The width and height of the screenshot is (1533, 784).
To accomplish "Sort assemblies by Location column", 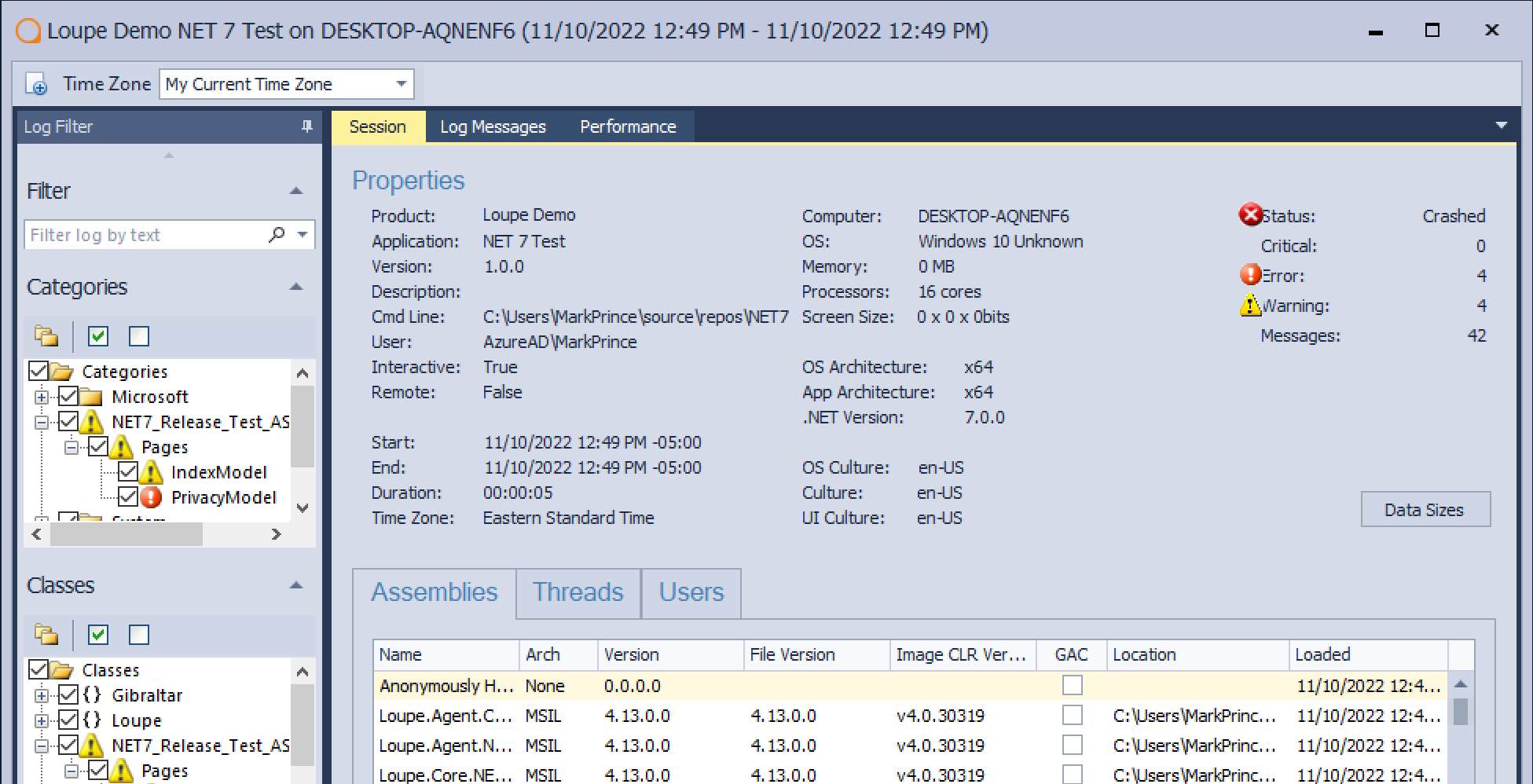I will 1197,654.
